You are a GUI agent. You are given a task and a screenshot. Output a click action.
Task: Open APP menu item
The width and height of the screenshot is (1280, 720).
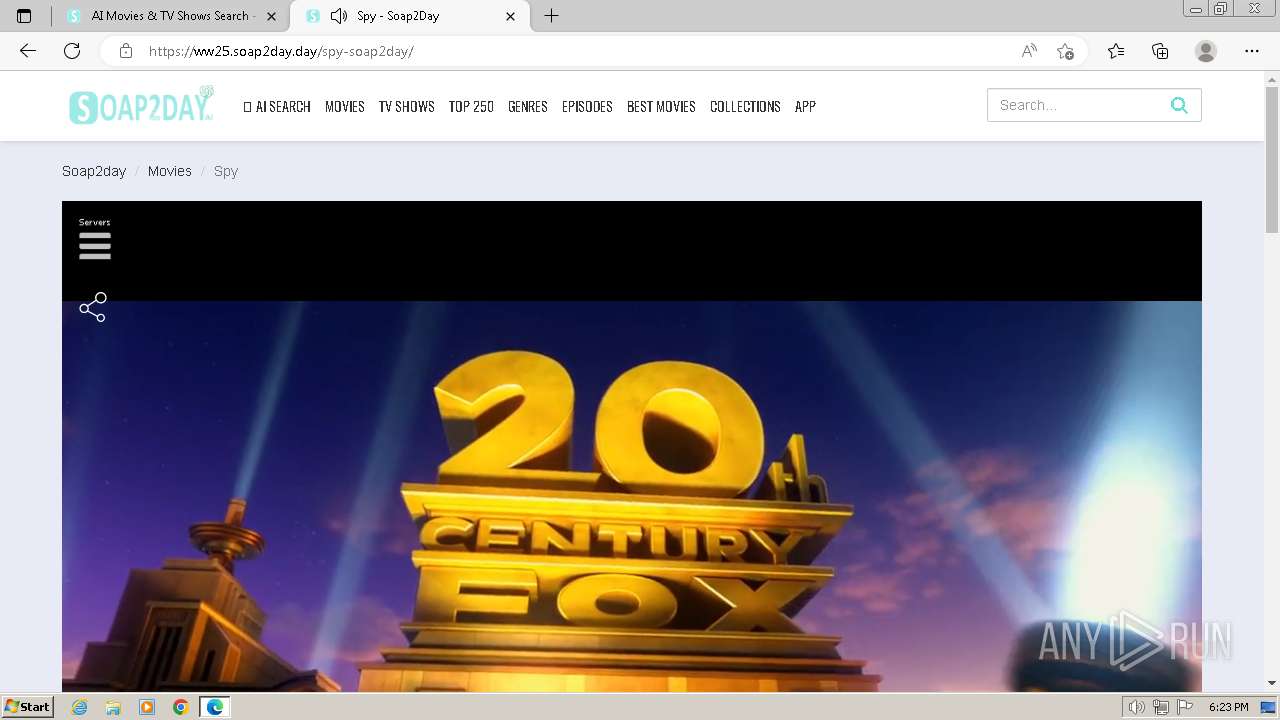pyautogui.click(x=805, y=106)
